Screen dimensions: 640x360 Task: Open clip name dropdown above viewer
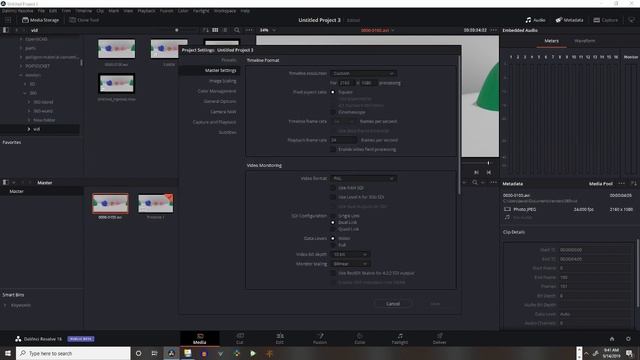click(x=378, y=30)
